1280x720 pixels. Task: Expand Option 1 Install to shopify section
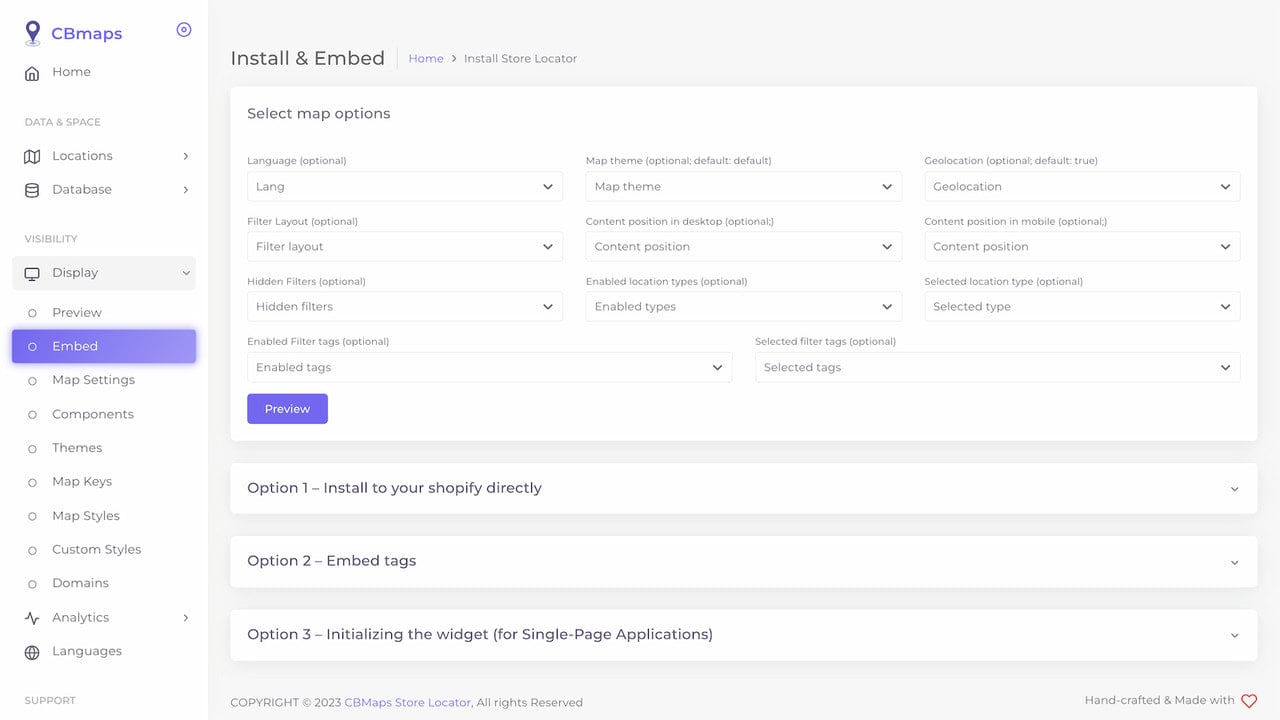(x=743, y=488)
